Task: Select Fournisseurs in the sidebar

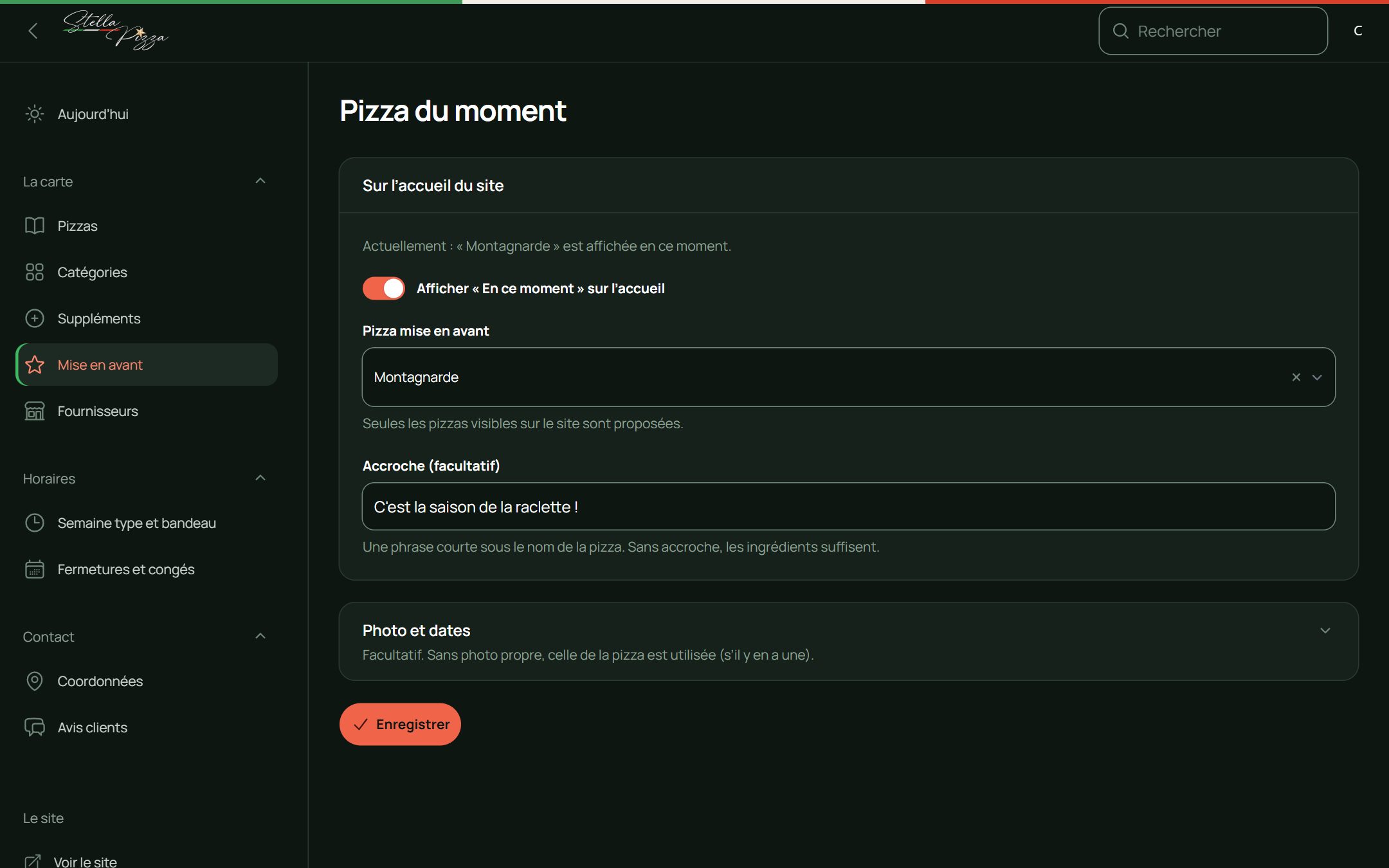Action: click(x=147, y=411)
